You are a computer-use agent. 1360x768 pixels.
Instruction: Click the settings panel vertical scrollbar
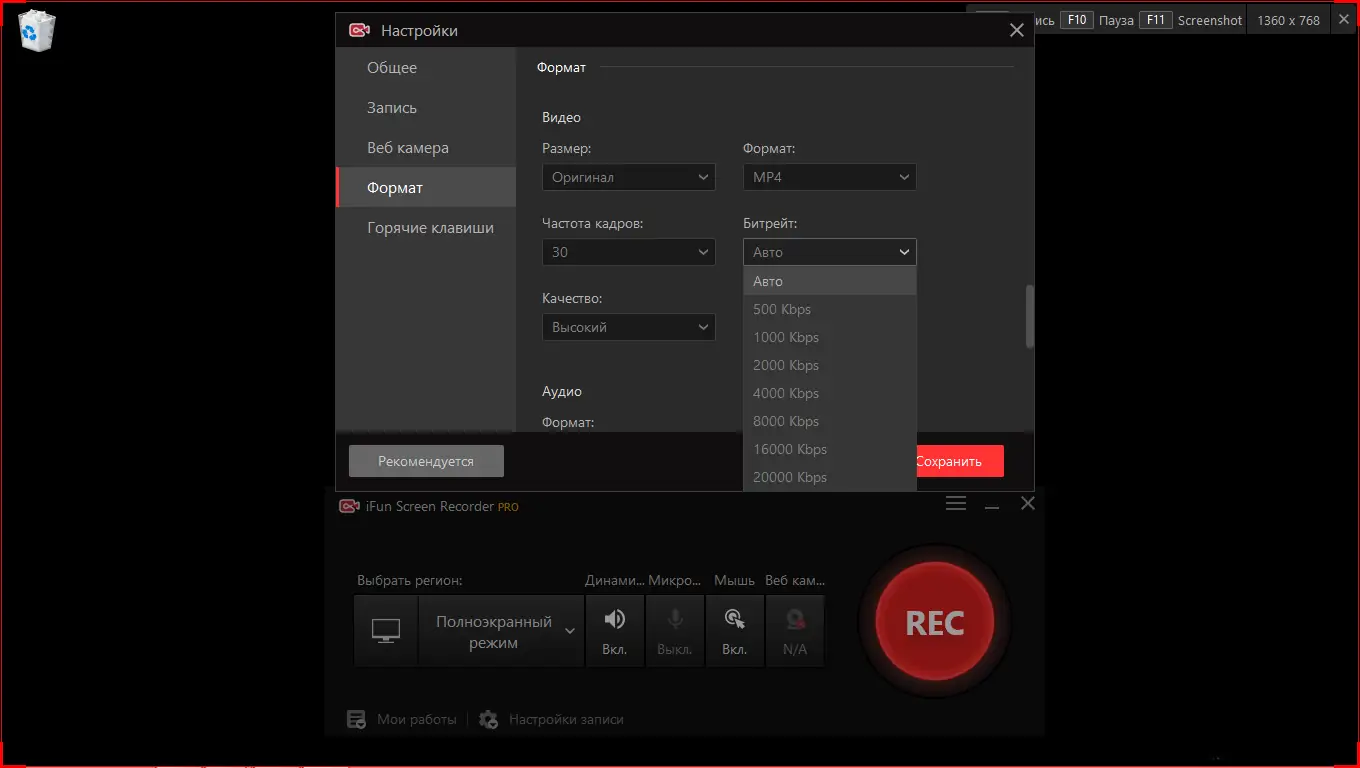pyautogui.click(x=1029, y=317)
